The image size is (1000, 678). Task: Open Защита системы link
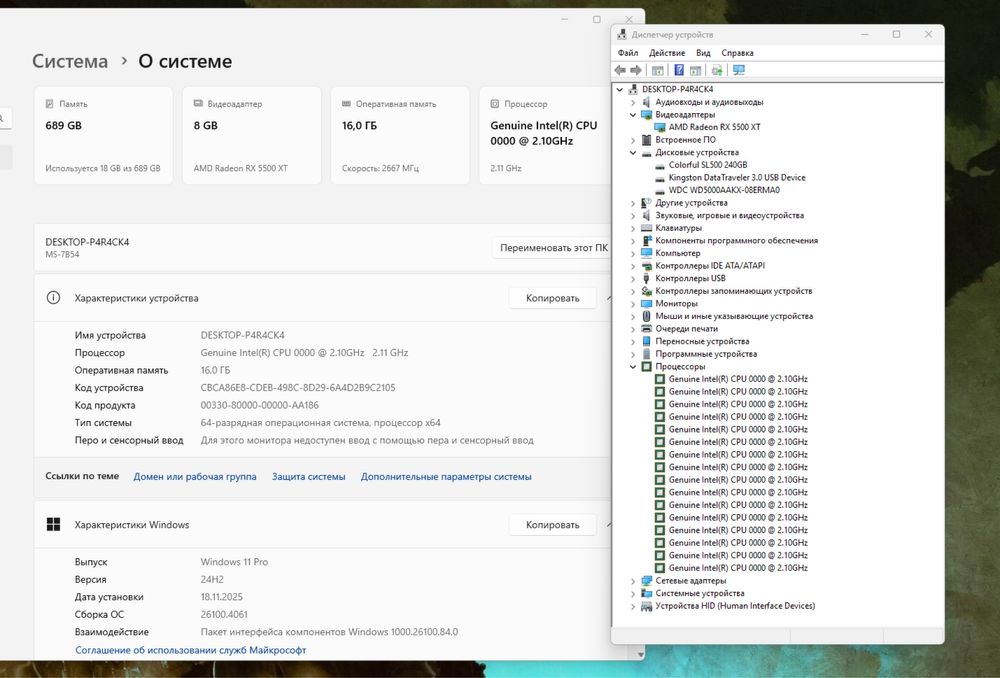pyautogui.click(x=309, y=476)
